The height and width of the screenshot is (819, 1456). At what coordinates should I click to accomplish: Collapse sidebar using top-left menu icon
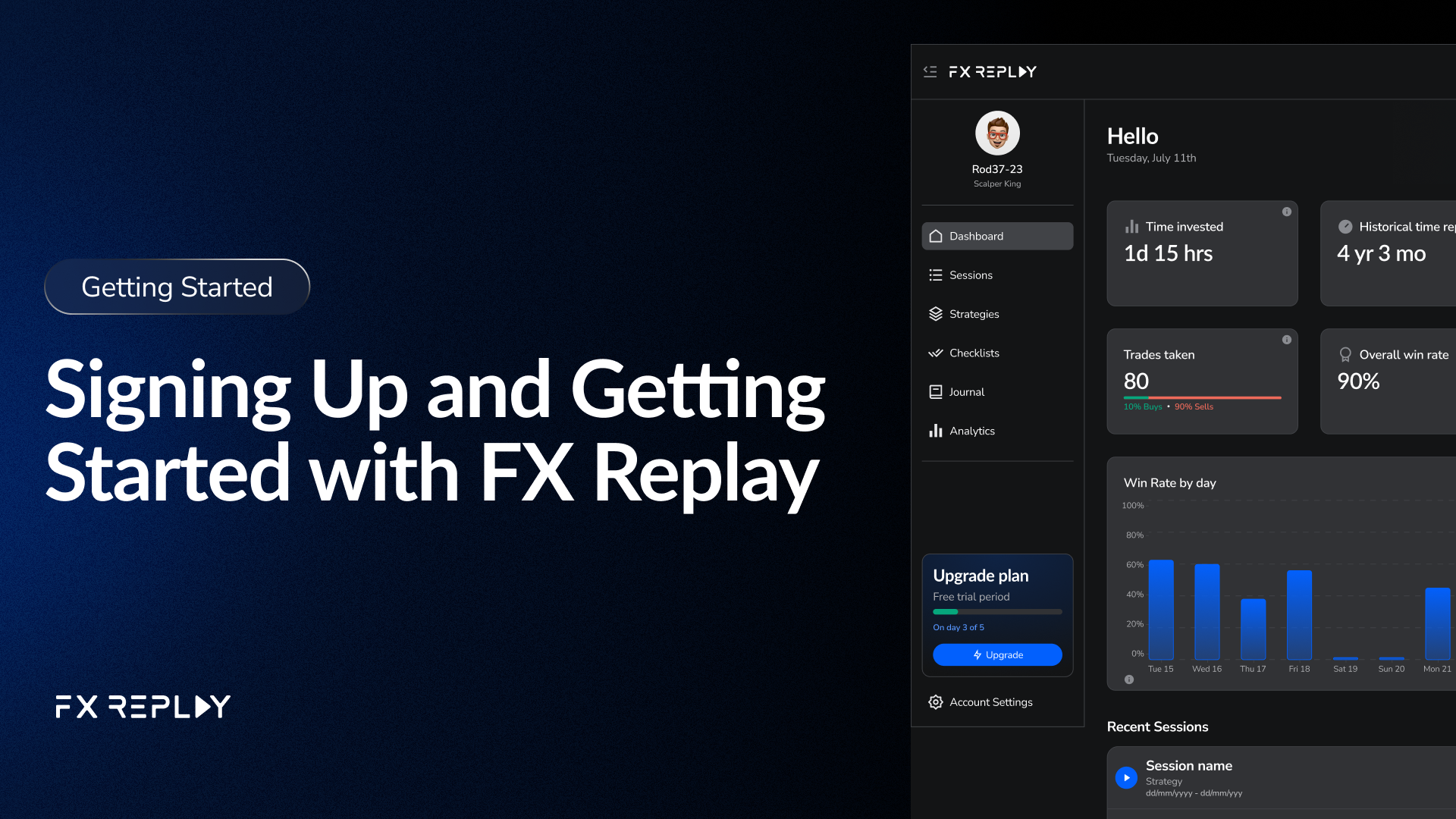930,71
